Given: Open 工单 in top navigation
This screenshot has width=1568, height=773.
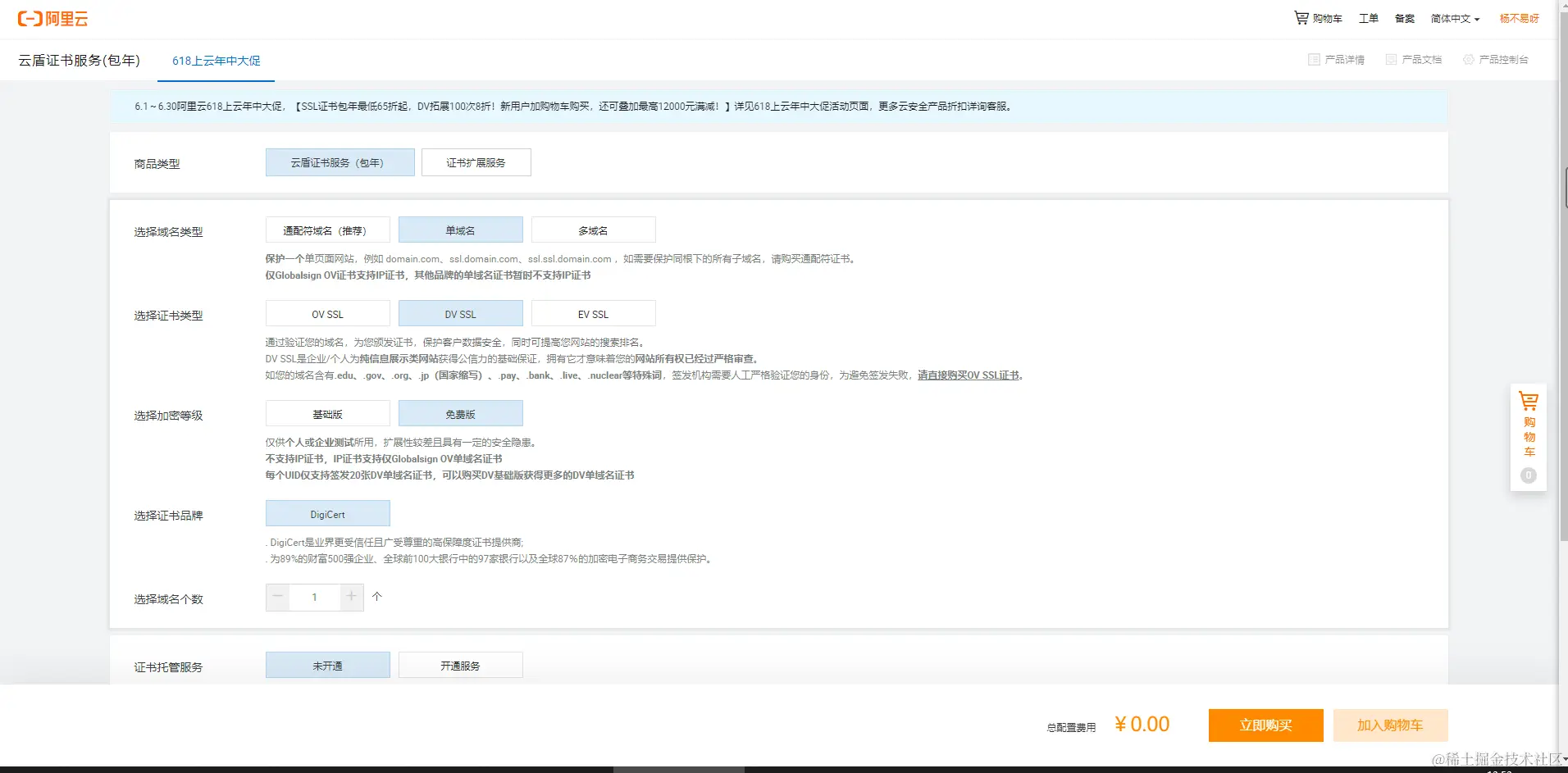Looking at the screenshot, I should pos(1368,18).
